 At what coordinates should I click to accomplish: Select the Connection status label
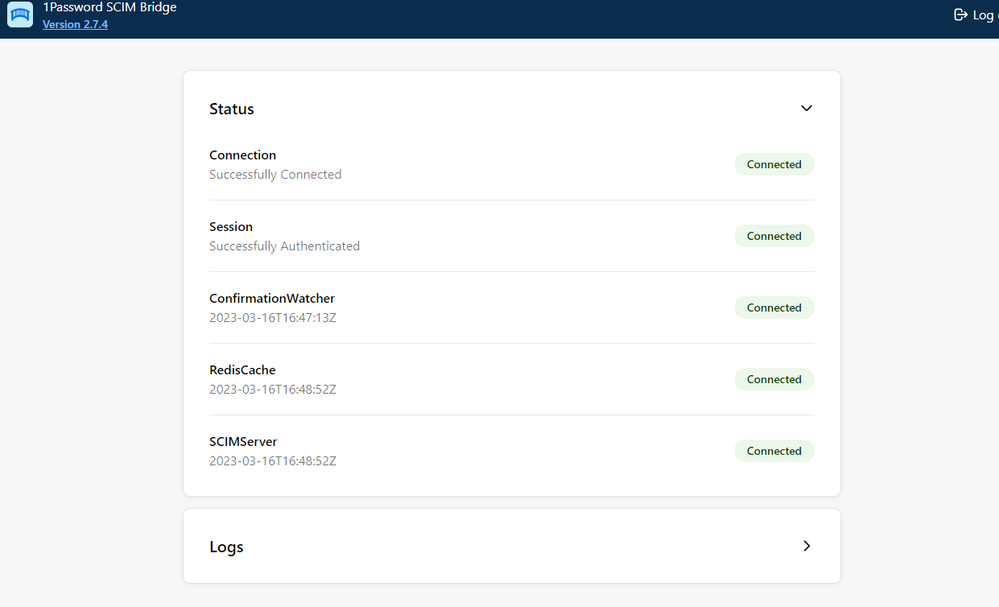coord(242,155)
